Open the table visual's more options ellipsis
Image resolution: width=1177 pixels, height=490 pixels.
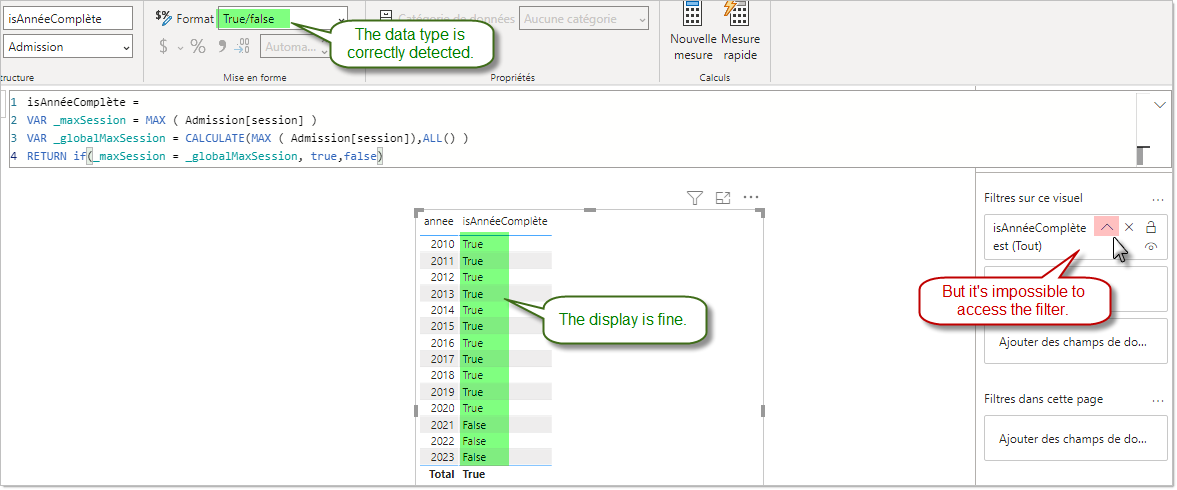751,197
